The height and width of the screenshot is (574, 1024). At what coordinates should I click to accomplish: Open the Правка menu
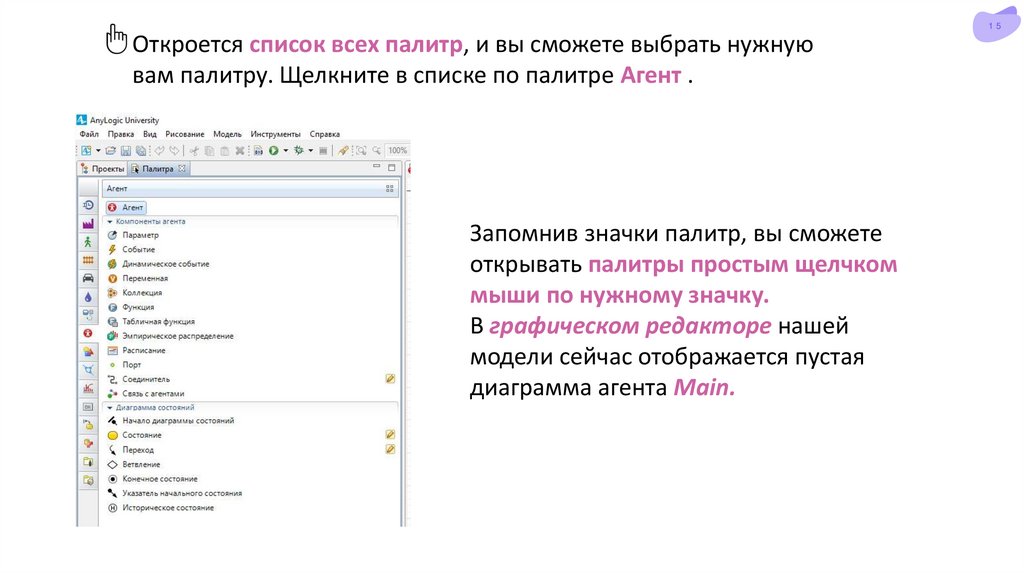click(120, 134)
